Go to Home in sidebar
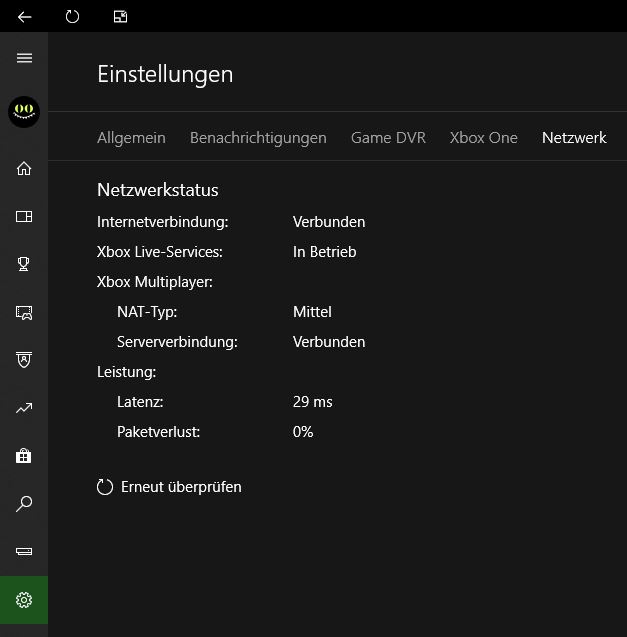 (24, 168)
